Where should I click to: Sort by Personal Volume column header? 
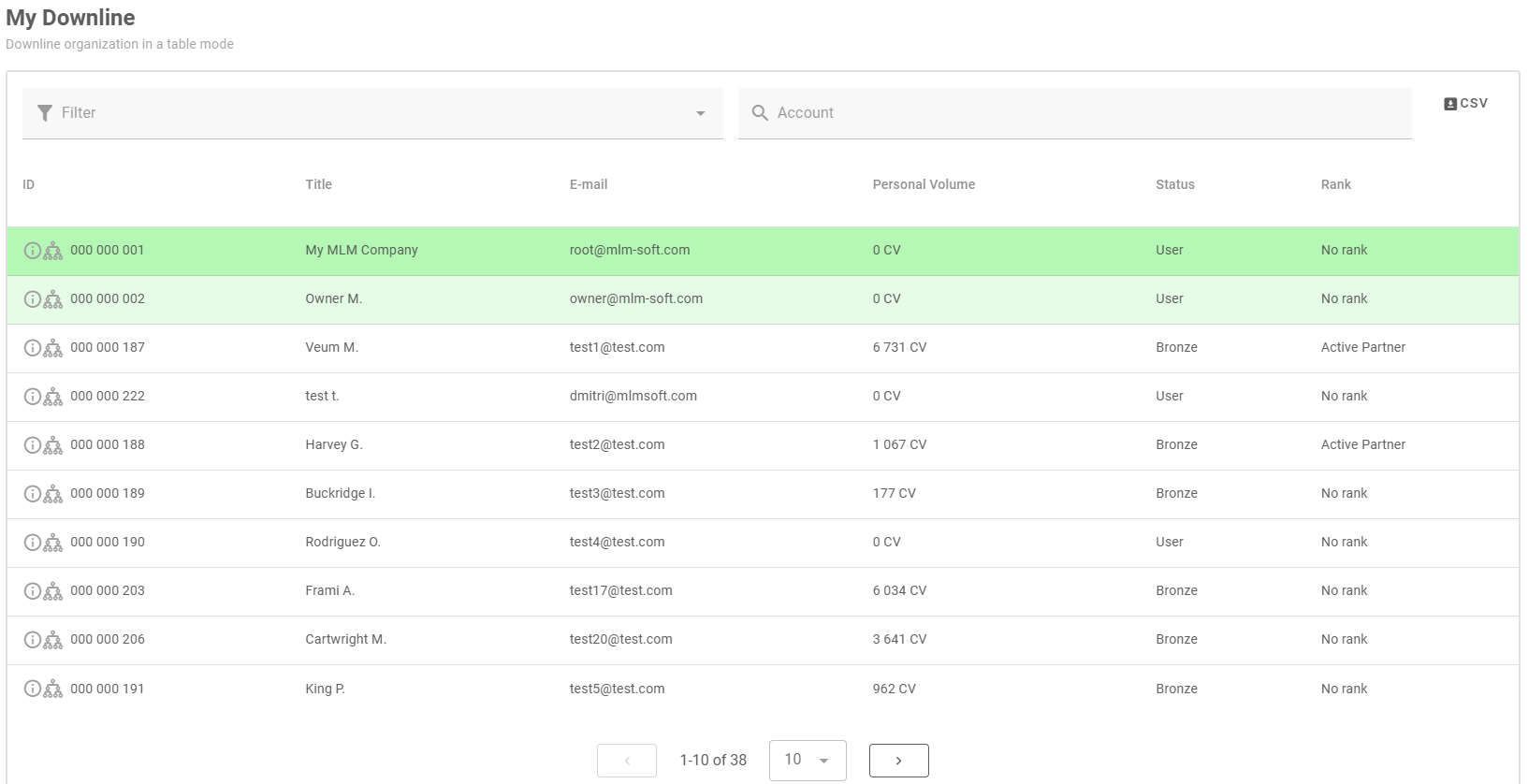coord(924,184)
